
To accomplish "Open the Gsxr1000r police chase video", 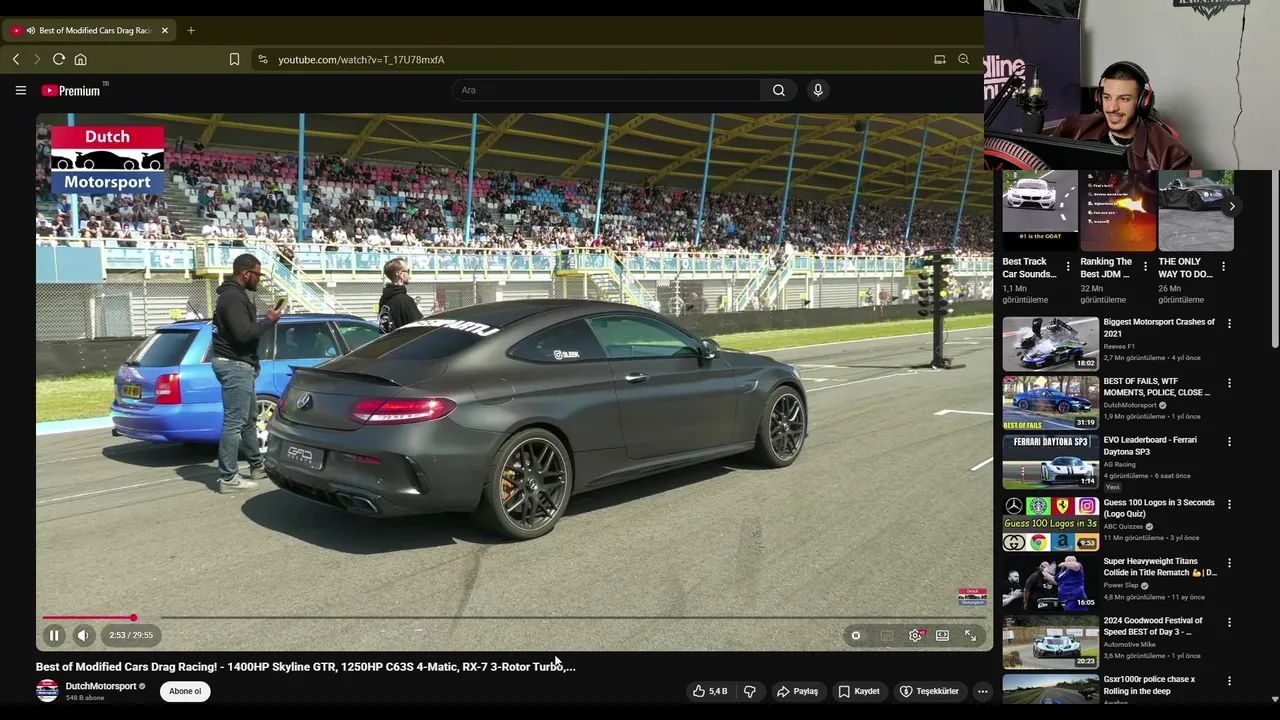I will [1050, 690].
